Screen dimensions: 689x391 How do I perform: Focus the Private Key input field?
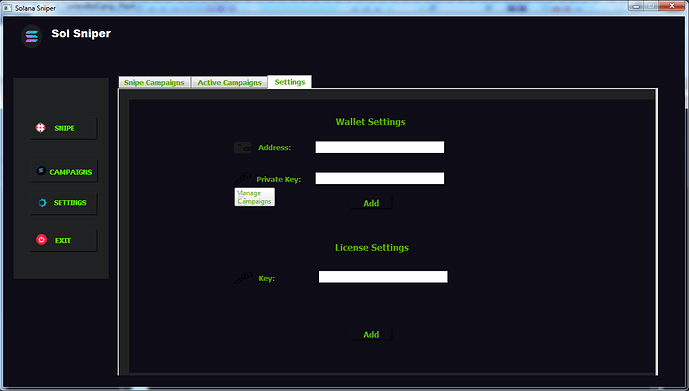click(x=380, y=178)
